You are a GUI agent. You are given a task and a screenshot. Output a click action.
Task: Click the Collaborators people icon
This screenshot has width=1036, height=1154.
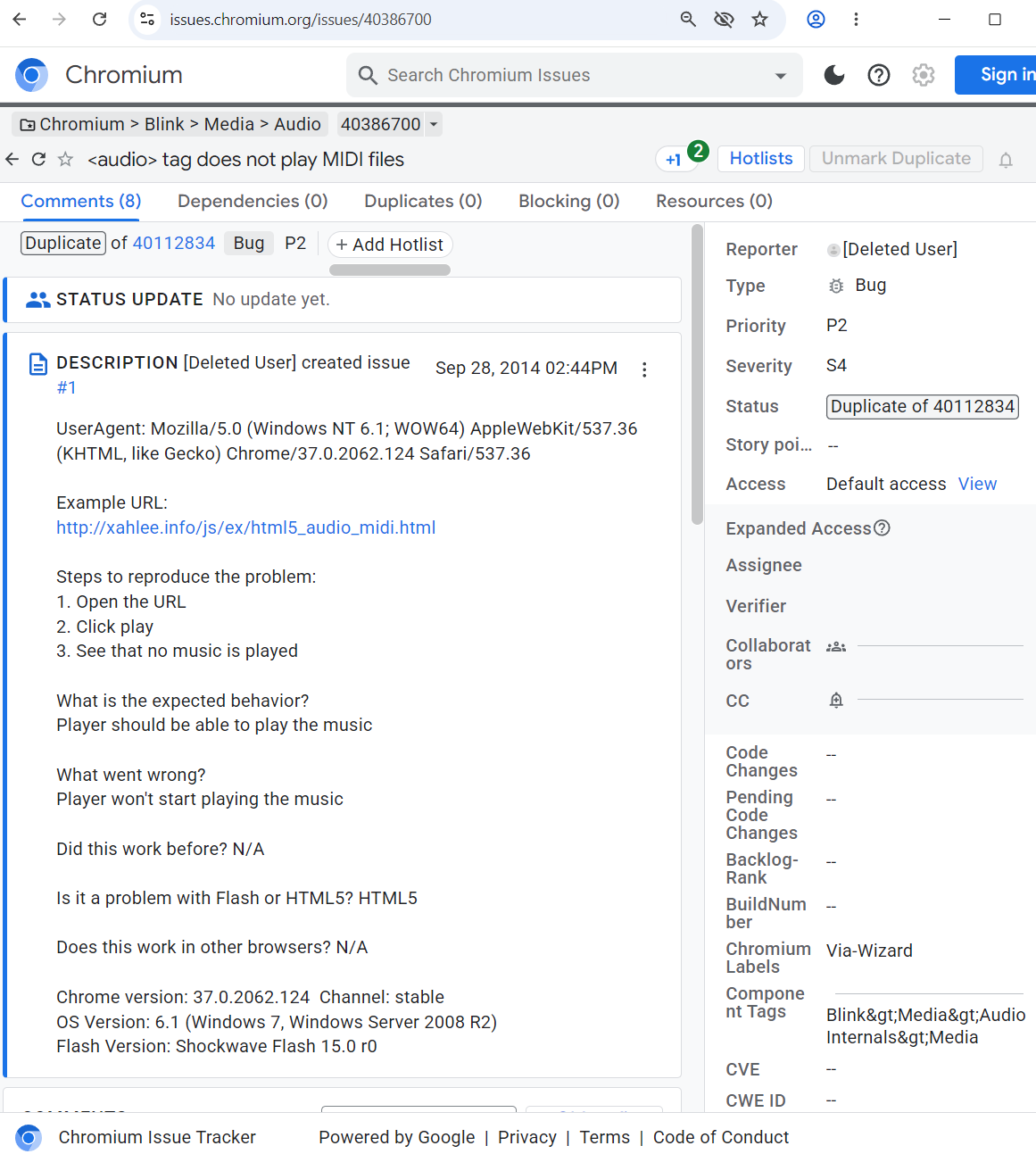click(x=836, y=647)
